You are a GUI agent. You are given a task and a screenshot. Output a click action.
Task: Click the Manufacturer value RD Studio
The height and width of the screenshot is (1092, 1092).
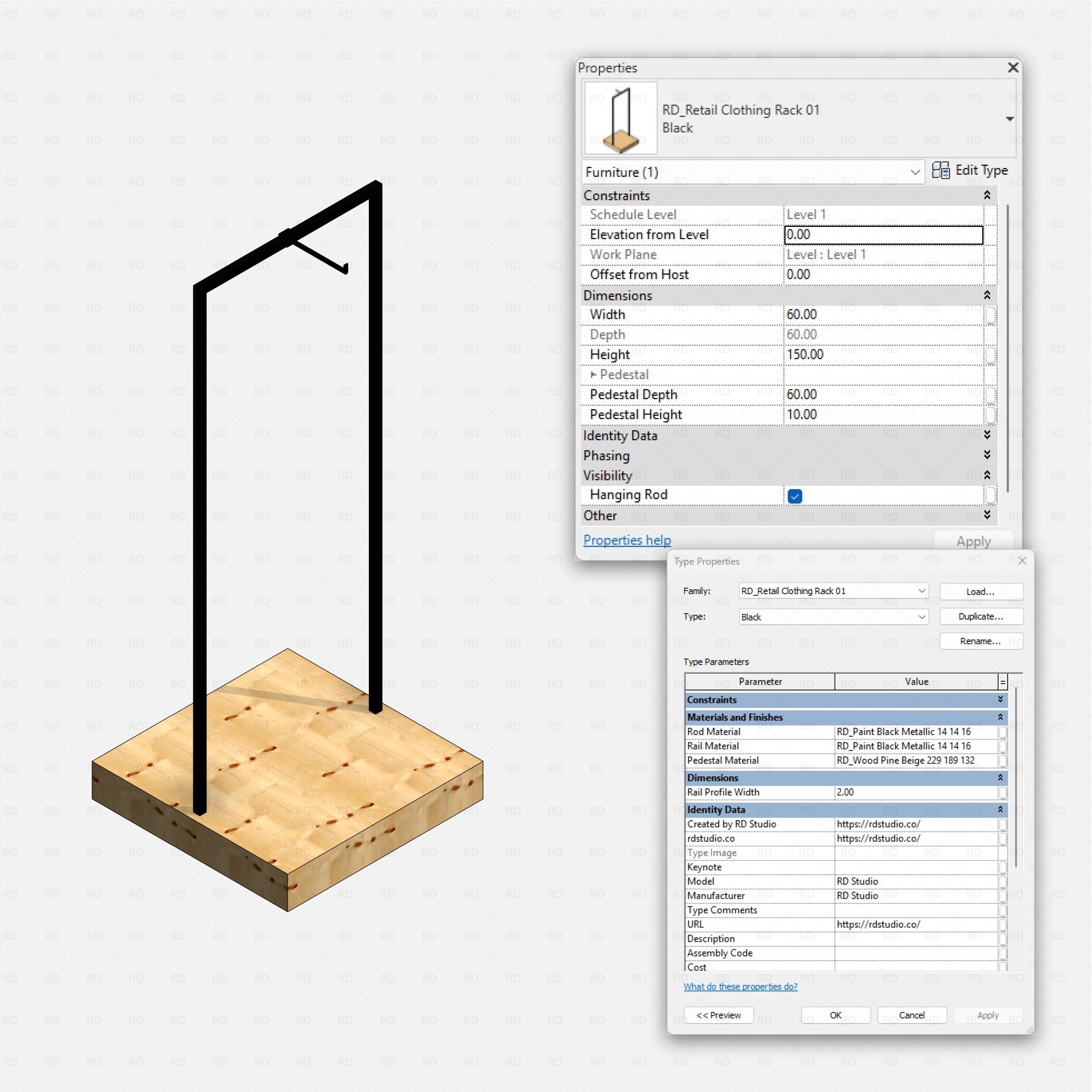coord(916,896)
